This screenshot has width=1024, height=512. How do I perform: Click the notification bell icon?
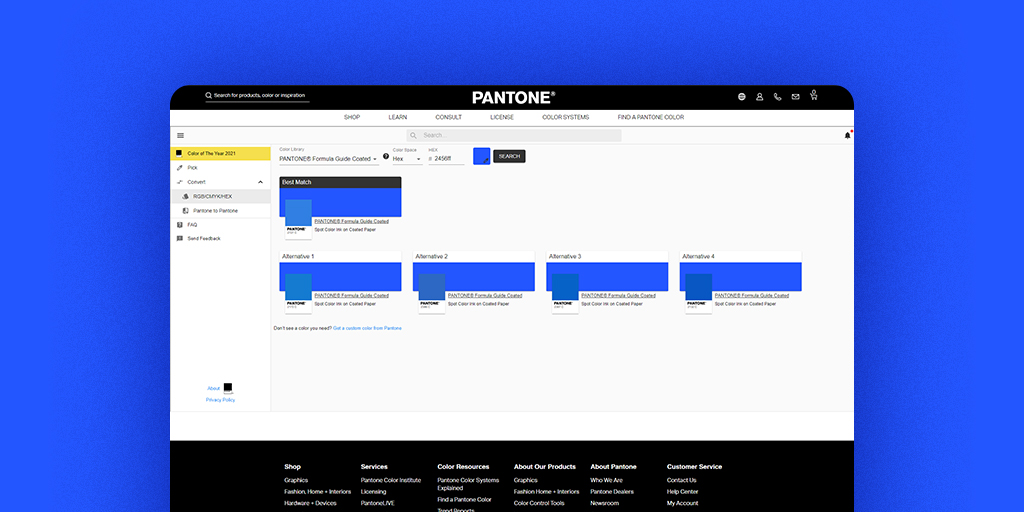click(847, 135)
